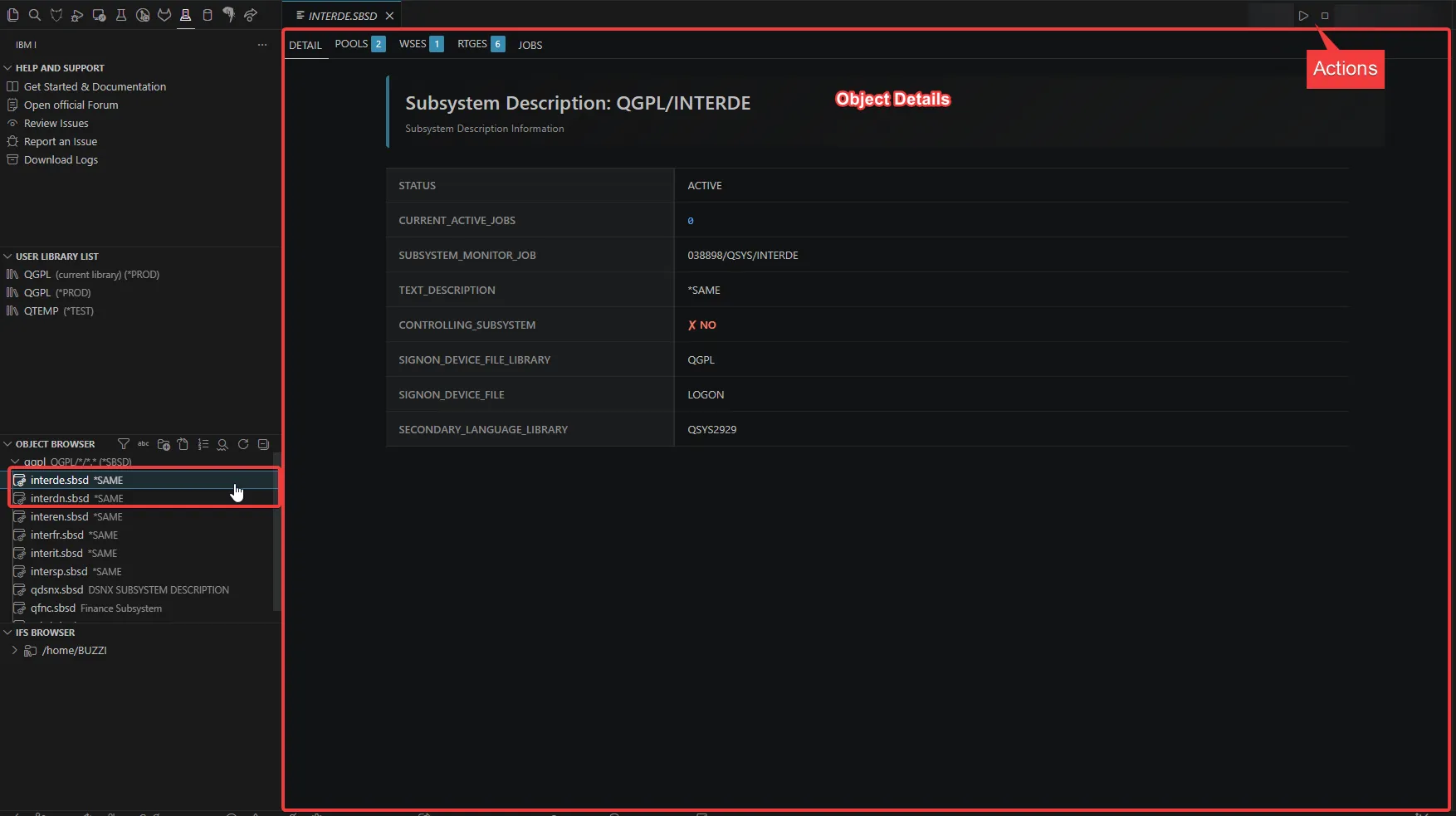Collapse the HELP AND SUPPORT section
The image size is (1456, 816).
click(x=8, y=68)
